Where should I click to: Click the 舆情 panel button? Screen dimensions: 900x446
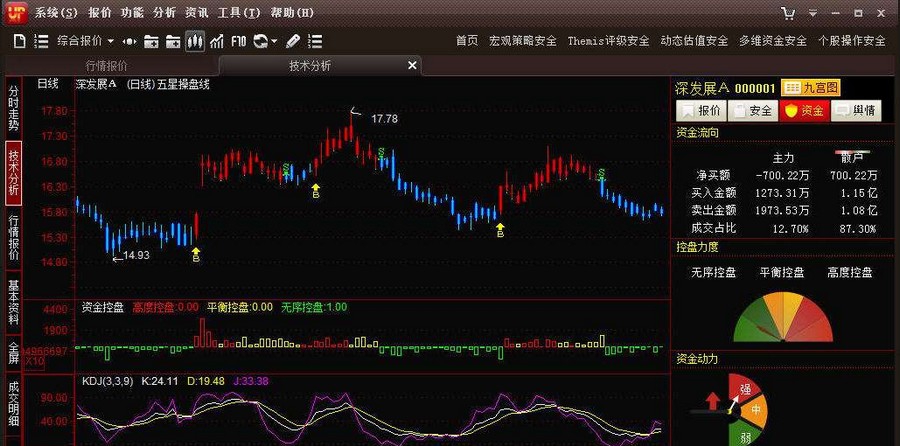(x=856, y=111)
